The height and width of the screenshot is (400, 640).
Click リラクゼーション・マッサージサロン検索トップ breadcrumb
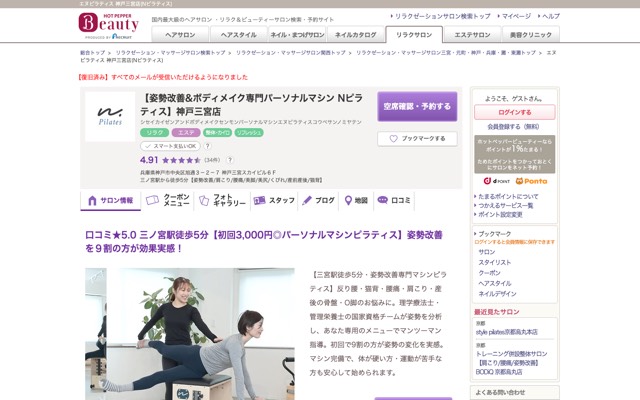[170, 53]
